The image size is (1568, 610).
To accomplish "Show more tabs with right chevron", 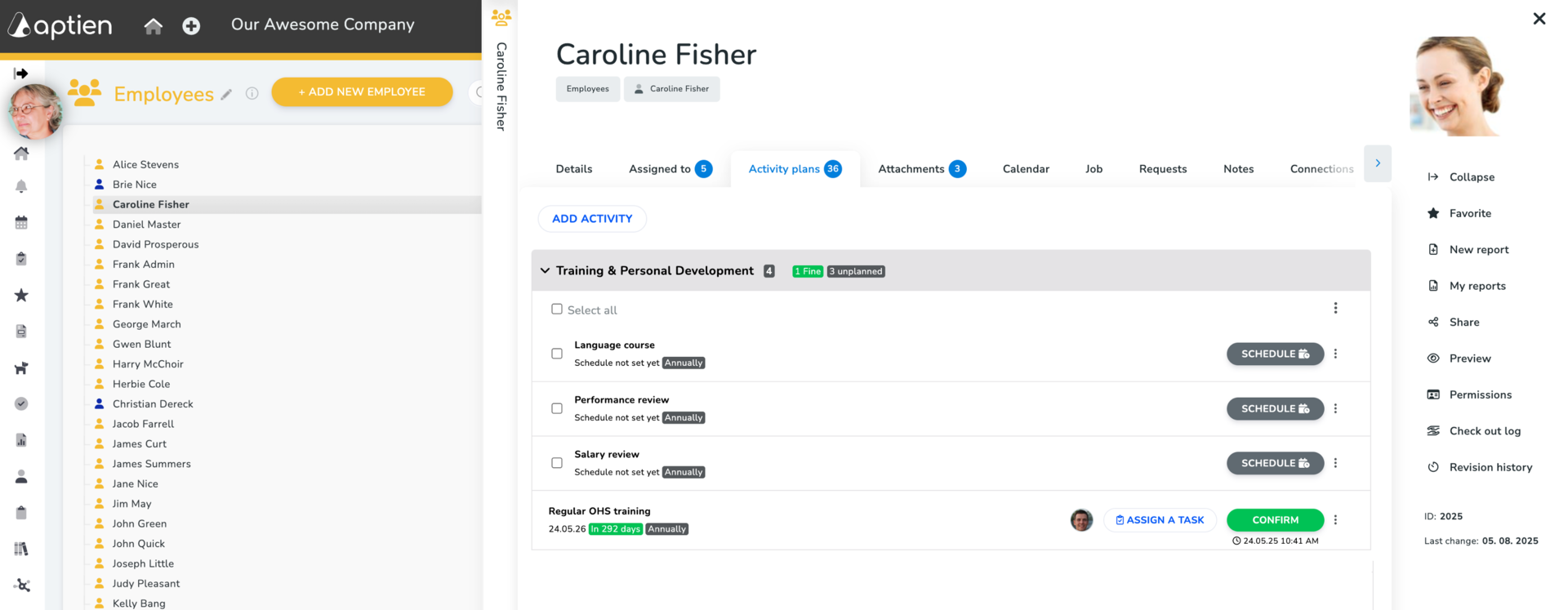I will pos(1378,163).
